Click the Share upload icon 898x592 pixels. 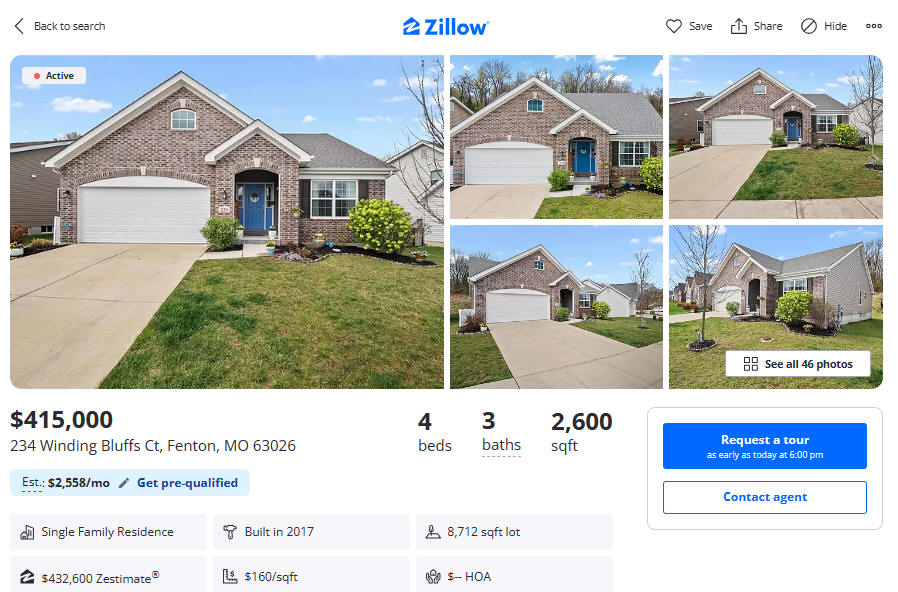[x=739, y=26]
